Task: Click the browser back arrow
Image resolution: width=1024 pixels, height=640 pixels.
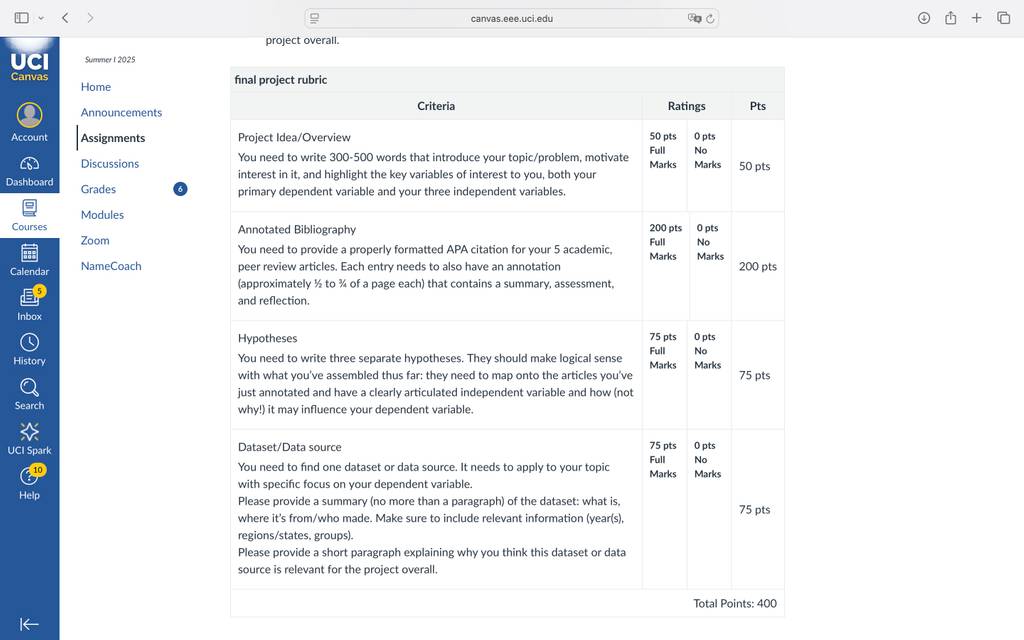Action: (x=65, y=18)
